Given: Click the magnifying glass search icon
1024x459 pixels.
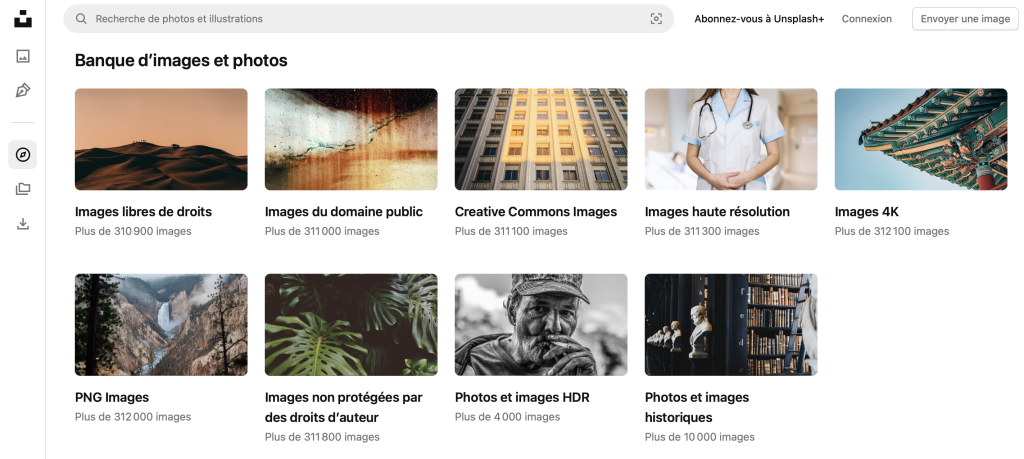Looking at the screenshot, I should tap(81, 19).
